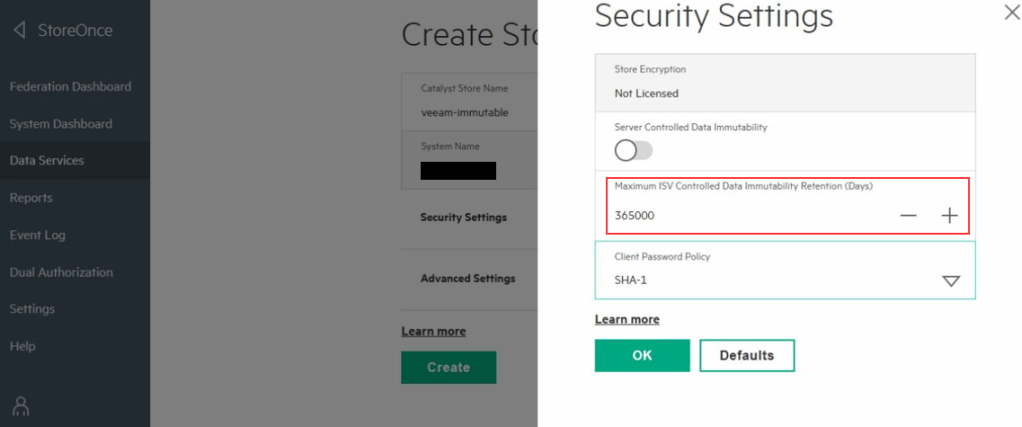Toggle Server Controlled Data Immutability switch
Viewport: 1022px width, 427px height.
tap(633, 150)
